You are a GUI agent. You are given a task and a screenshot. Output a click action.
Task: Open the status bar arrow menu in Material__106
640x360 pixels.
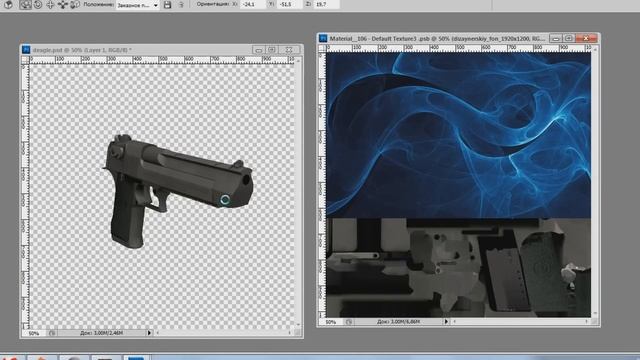446,322
